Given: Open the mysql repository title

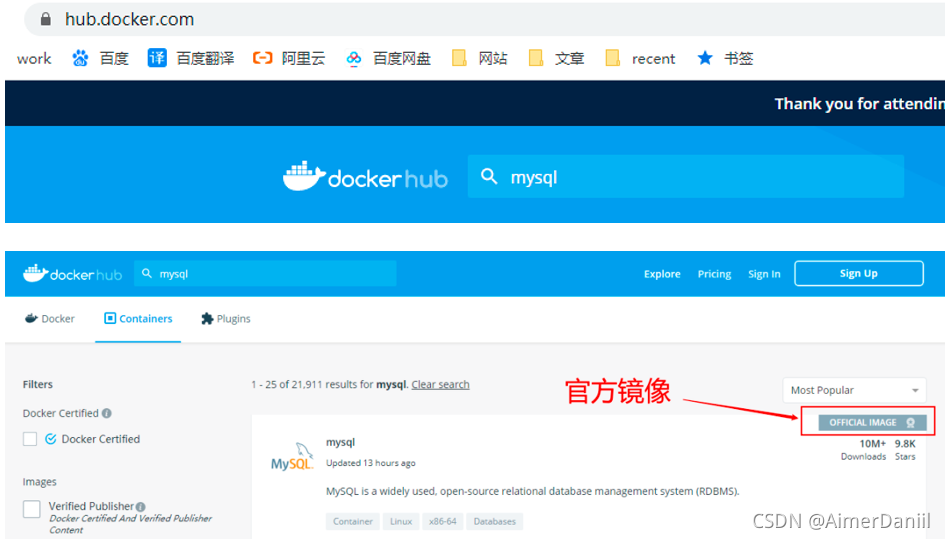Looking at the screenshot, I should (341, 442).
